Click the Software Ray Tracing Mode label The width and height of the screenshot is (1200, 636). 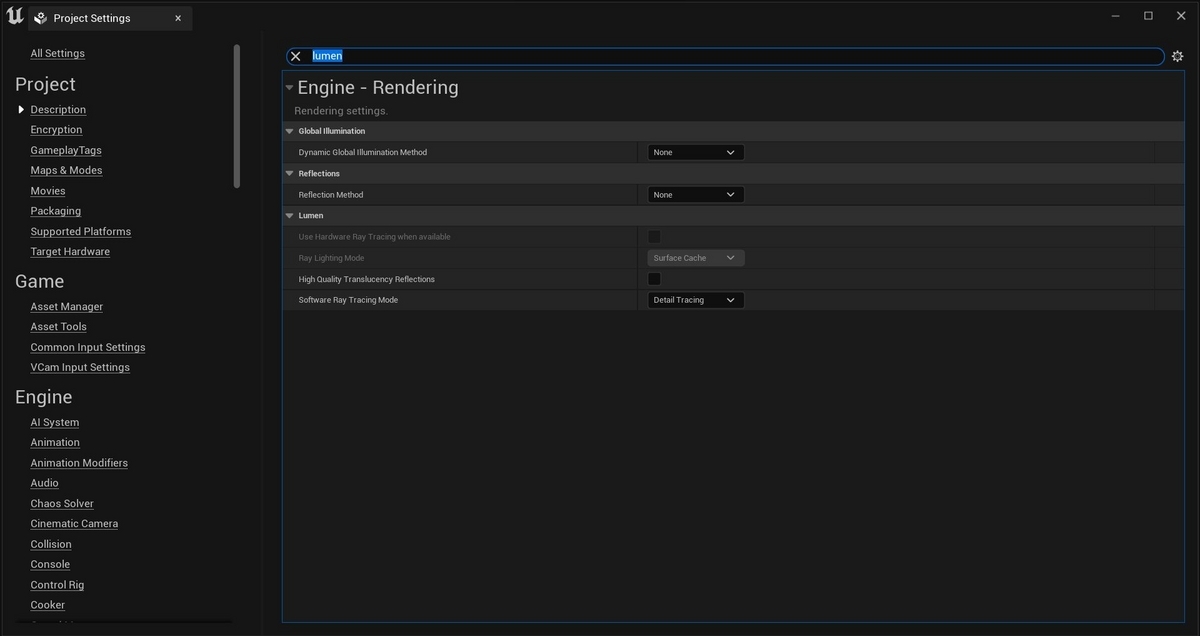click(x=348, y=300)
